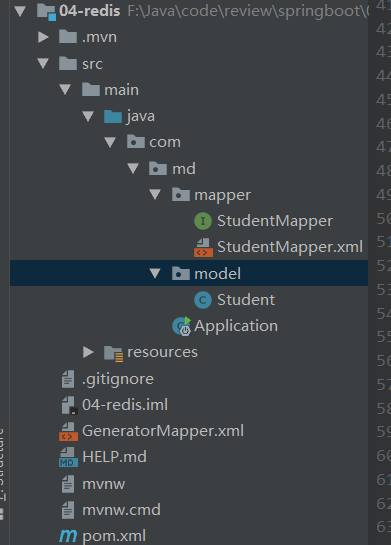Select the .mvn folder label

tap(99, 37)
